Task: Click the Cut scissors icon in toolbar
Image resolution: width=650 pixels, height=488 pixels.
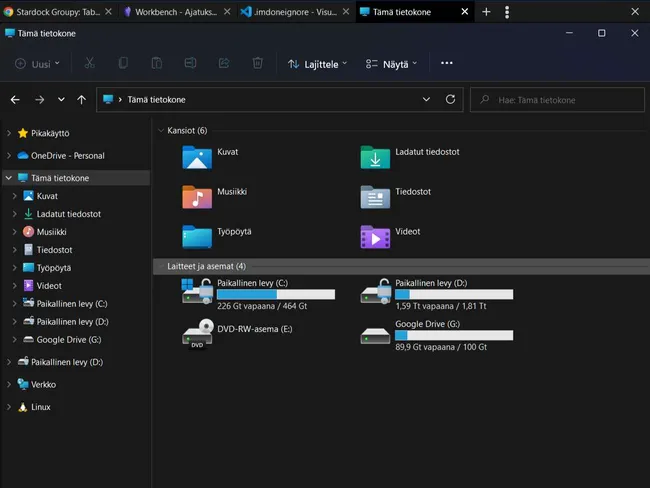Action: pyautogui.click(x=90, y=63)
